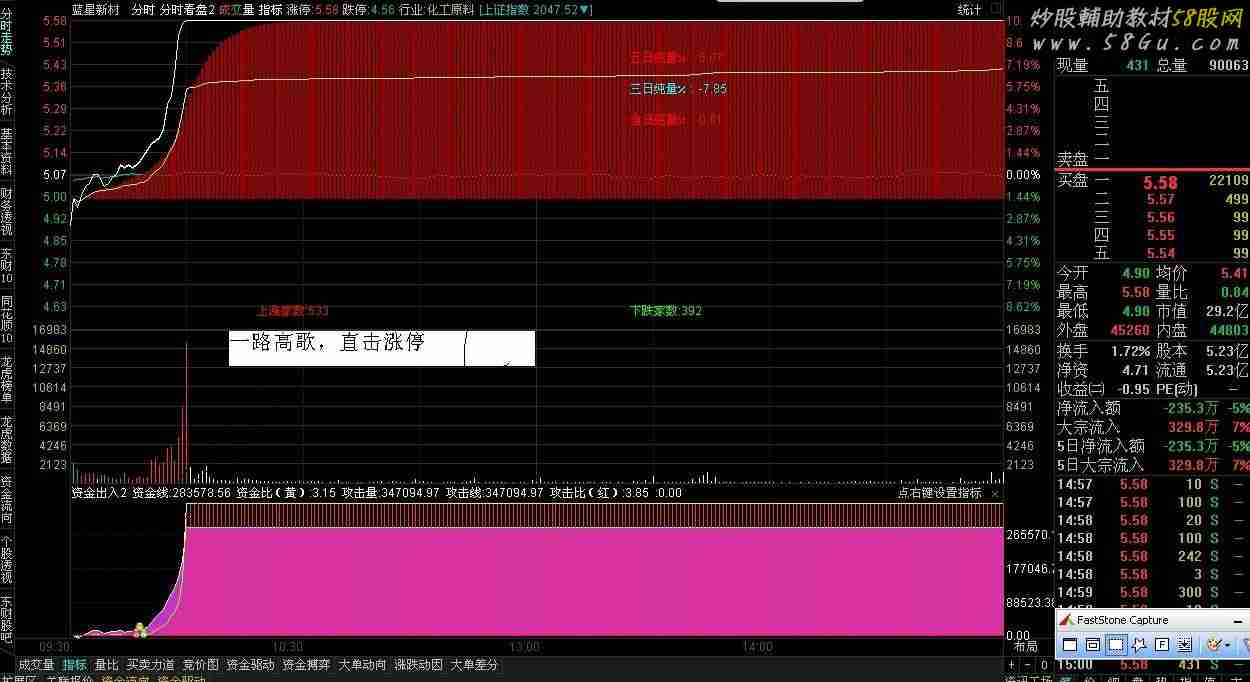Image resolution: width=1250 pixels, height=682 pixels.
Task: Expand 上证指数 dropdown arrow in header
Action: click(586, 9)
